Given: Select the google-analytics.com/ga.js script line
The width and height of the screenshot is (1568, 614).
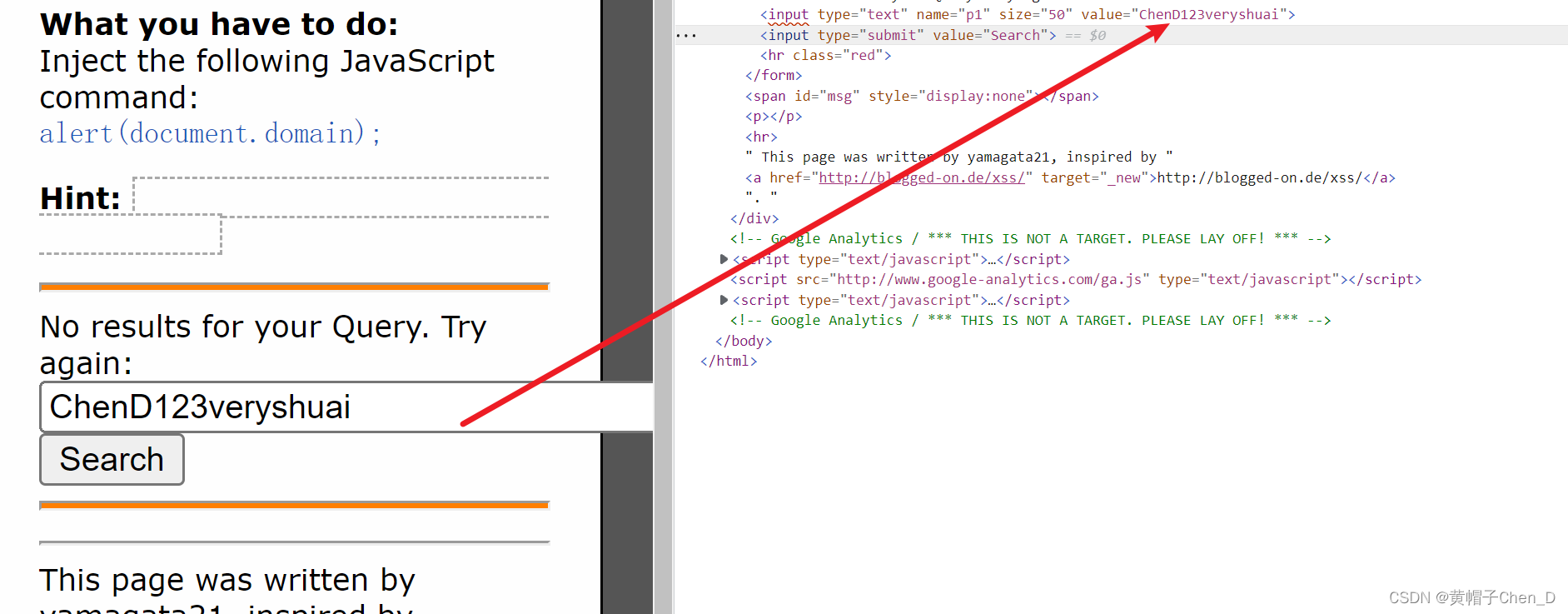Looking at the screenshot, I should coord(1076,279).
